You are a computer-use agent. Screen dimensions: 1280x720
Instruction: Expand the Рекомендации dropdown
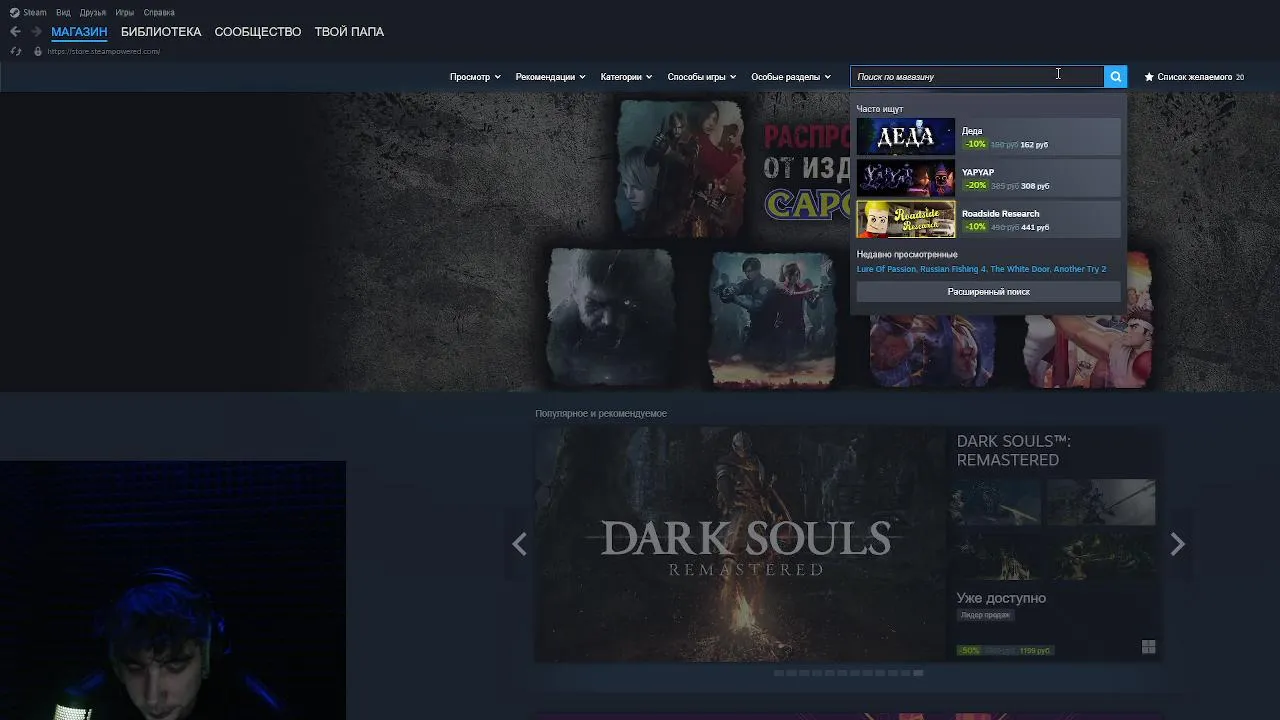point(550,76)
